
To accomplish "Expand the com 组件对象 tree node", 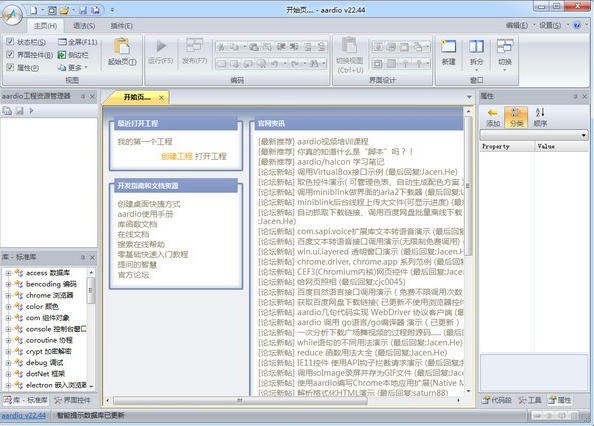I will [8, 318].
